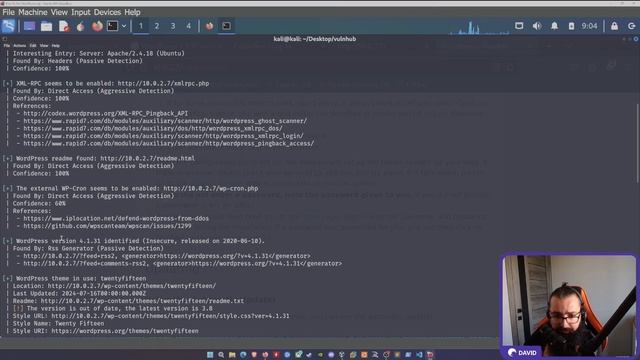Open the terminal's Actions menu

(x=19, y=46)
